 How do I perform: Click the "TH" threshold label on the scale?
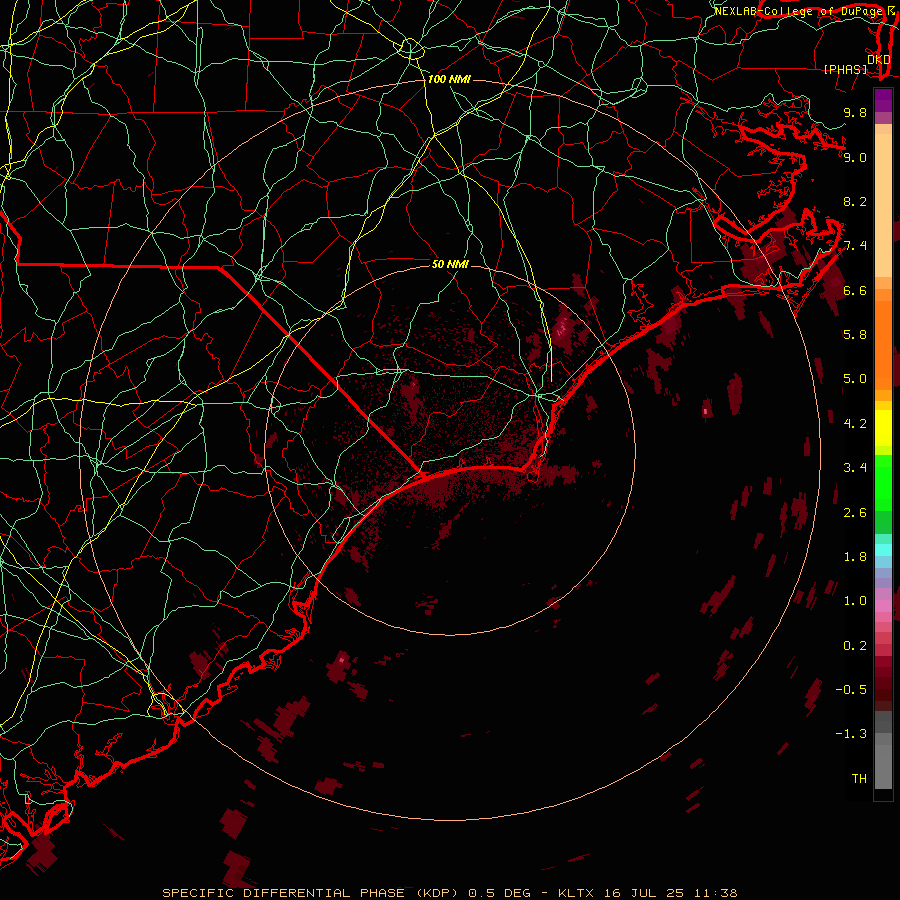(859, 779)
